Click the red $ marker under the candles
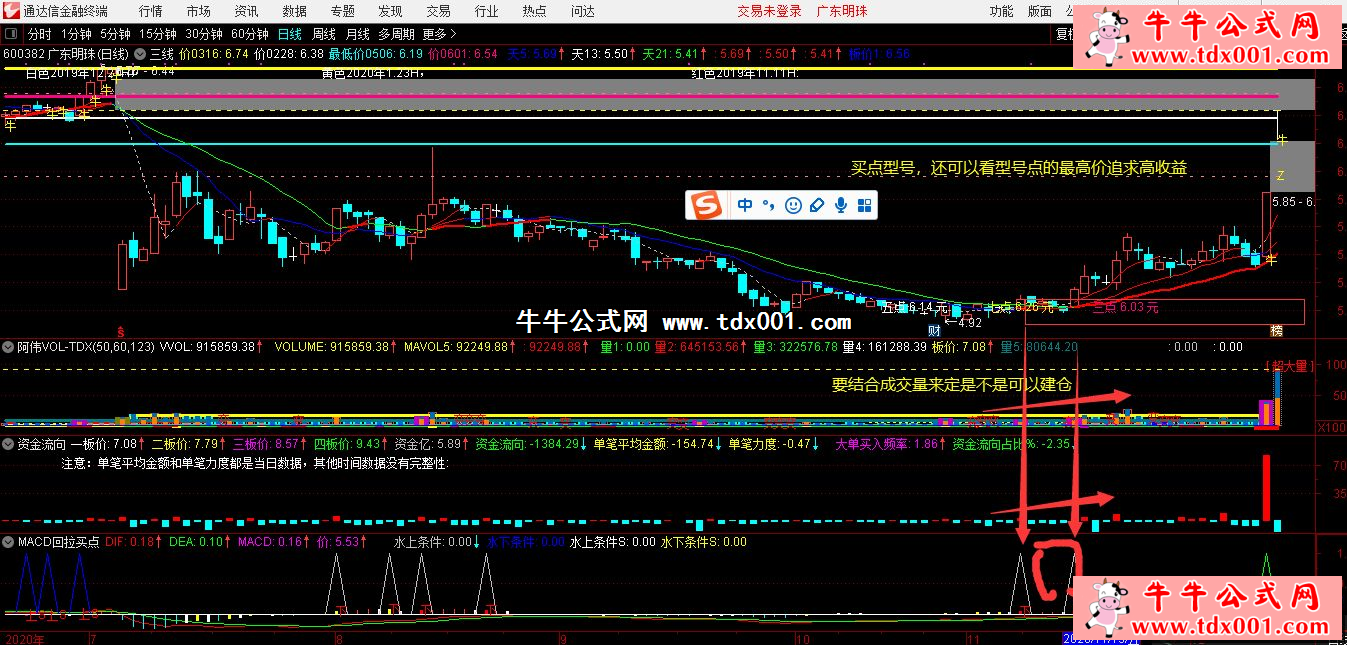This screenshot has height=645, width=1347. (122, 330)
